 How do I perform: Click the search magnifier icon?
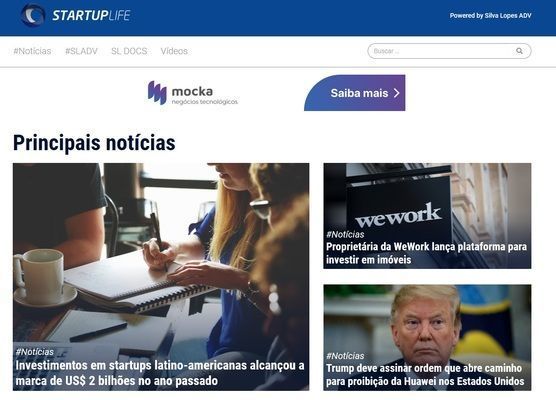tap(519, 51)
